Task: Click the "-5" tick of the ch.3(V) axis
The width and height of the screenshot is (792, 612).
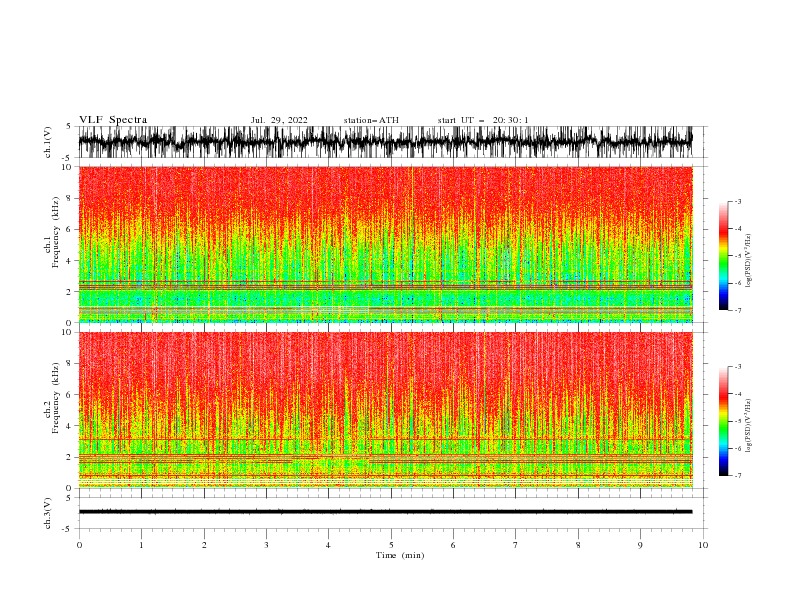Action: click(x=68, y=529)
